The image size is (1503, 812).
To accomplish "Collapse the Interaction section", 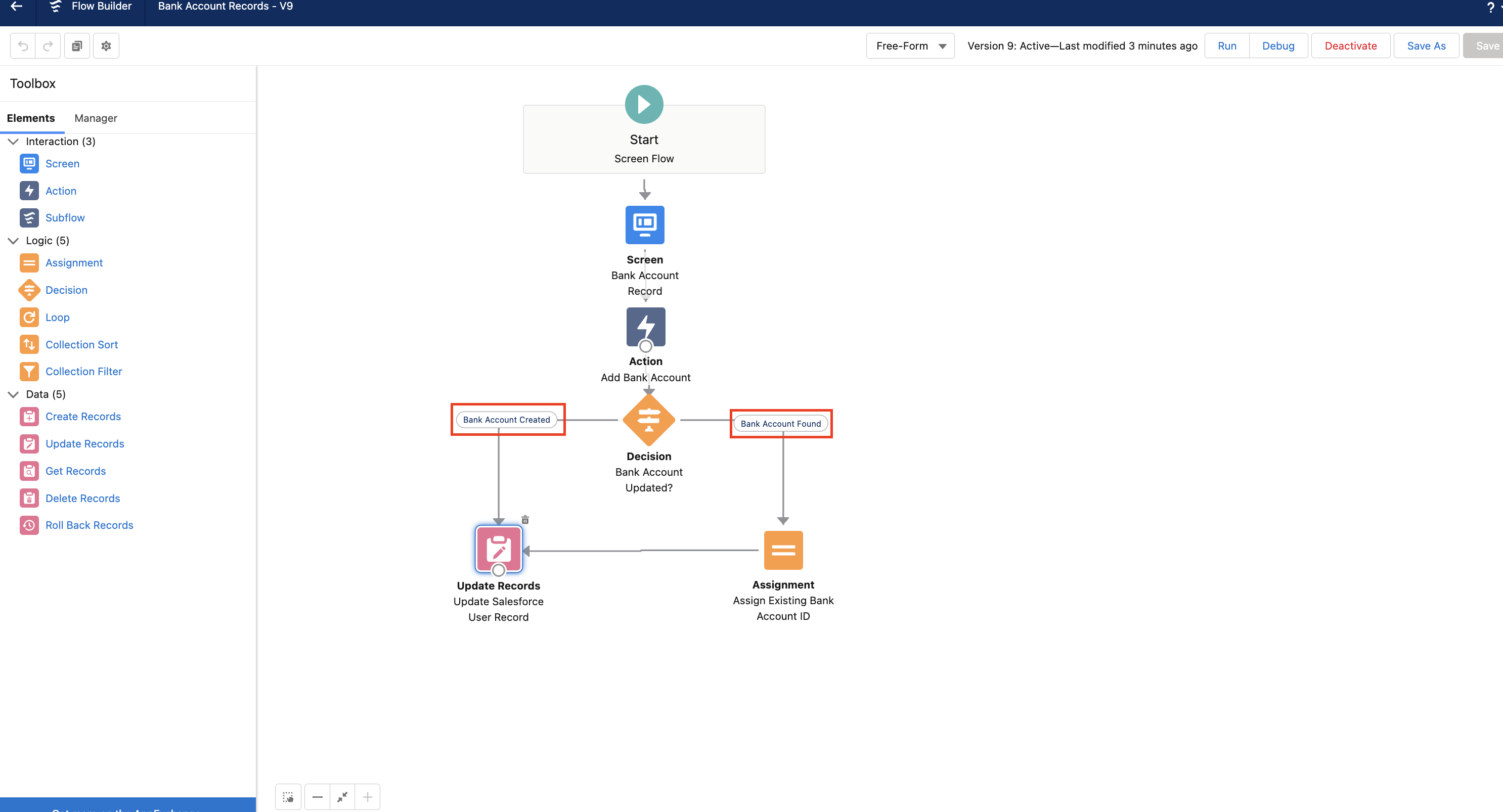I will 14,141.
